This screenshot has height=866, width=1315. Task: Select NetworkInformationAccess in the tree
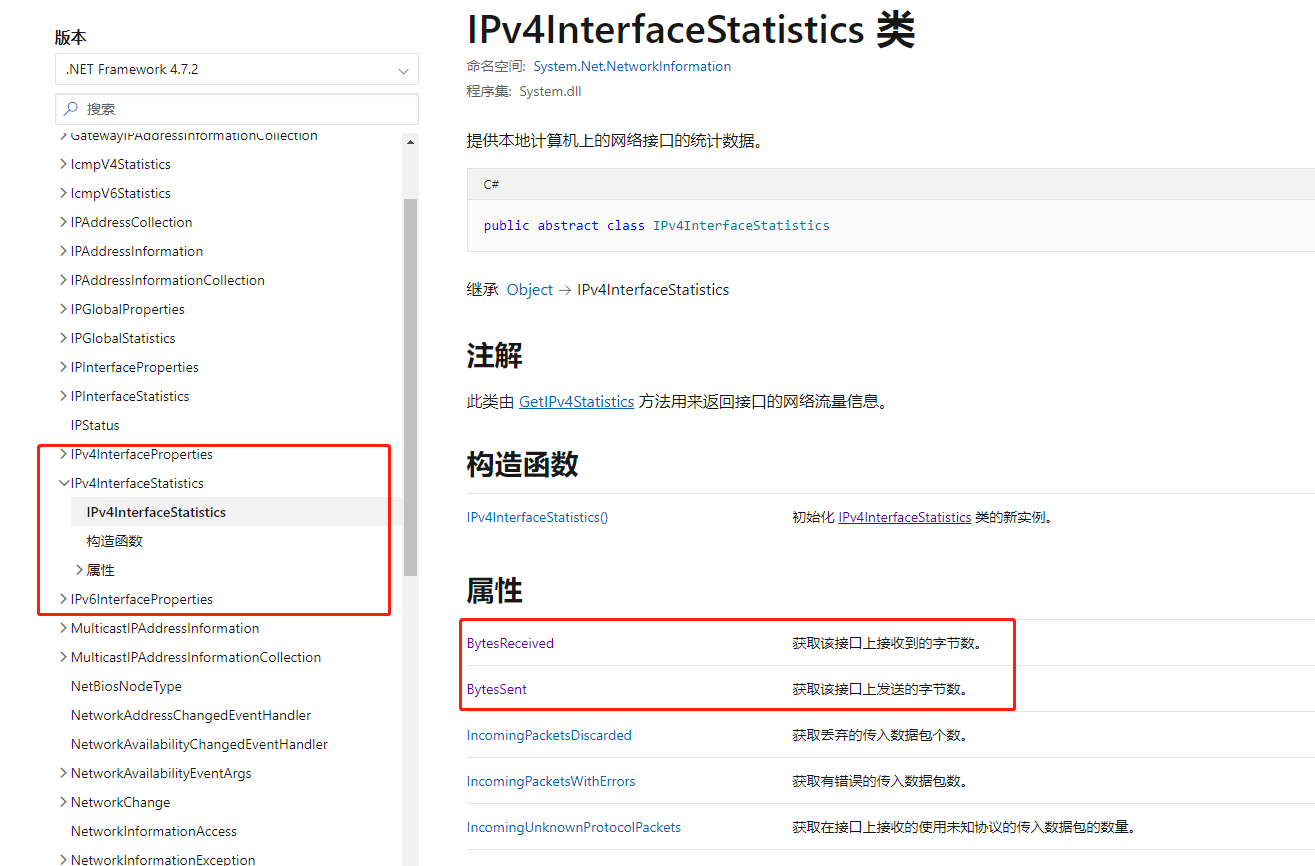pyautogui.click(x=154, y=831)
